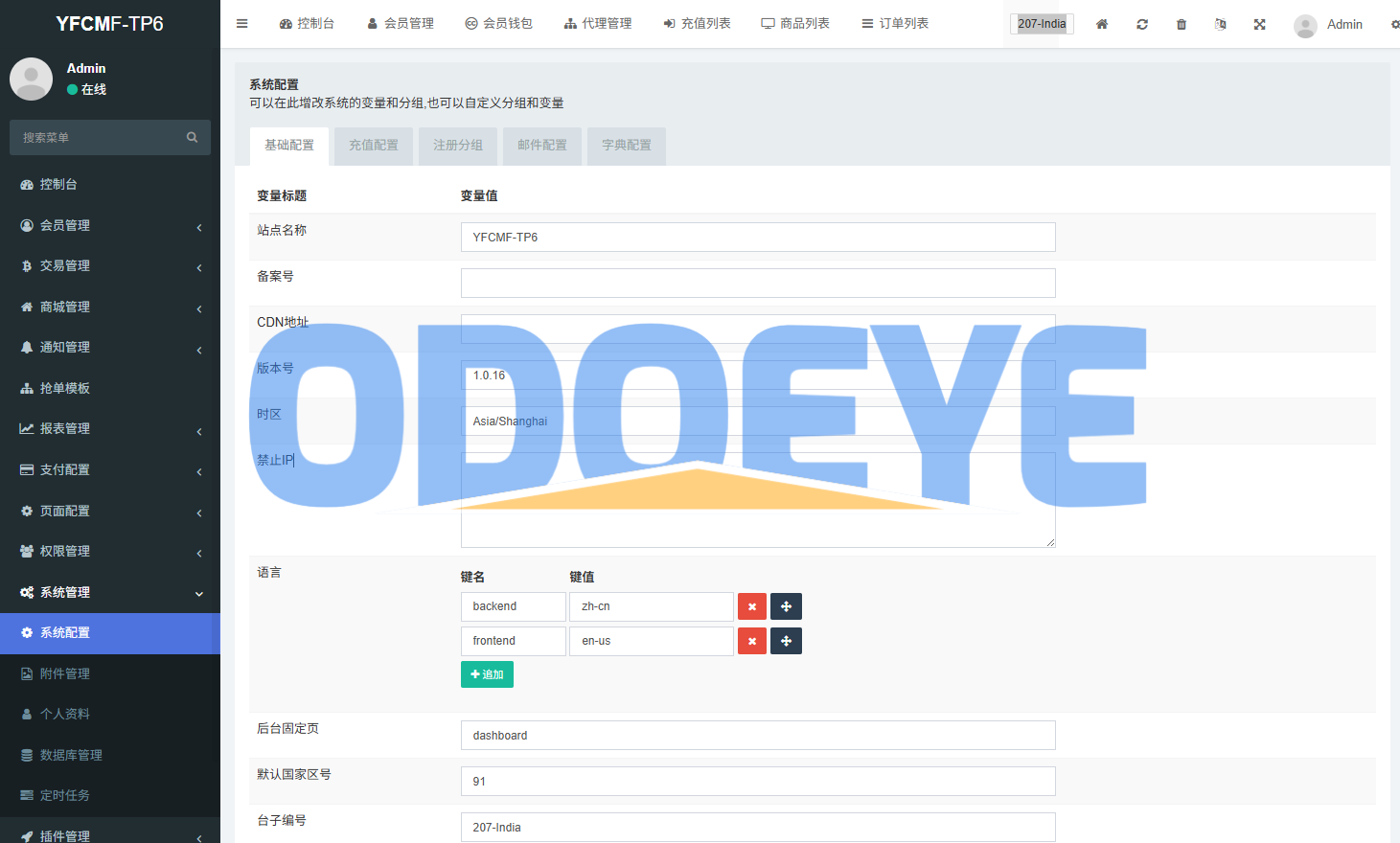Image resolution: width=1400 pixels, height=843 pixels.
Task: Click the refresh icon in top bar
Action: pos(1142,24)
